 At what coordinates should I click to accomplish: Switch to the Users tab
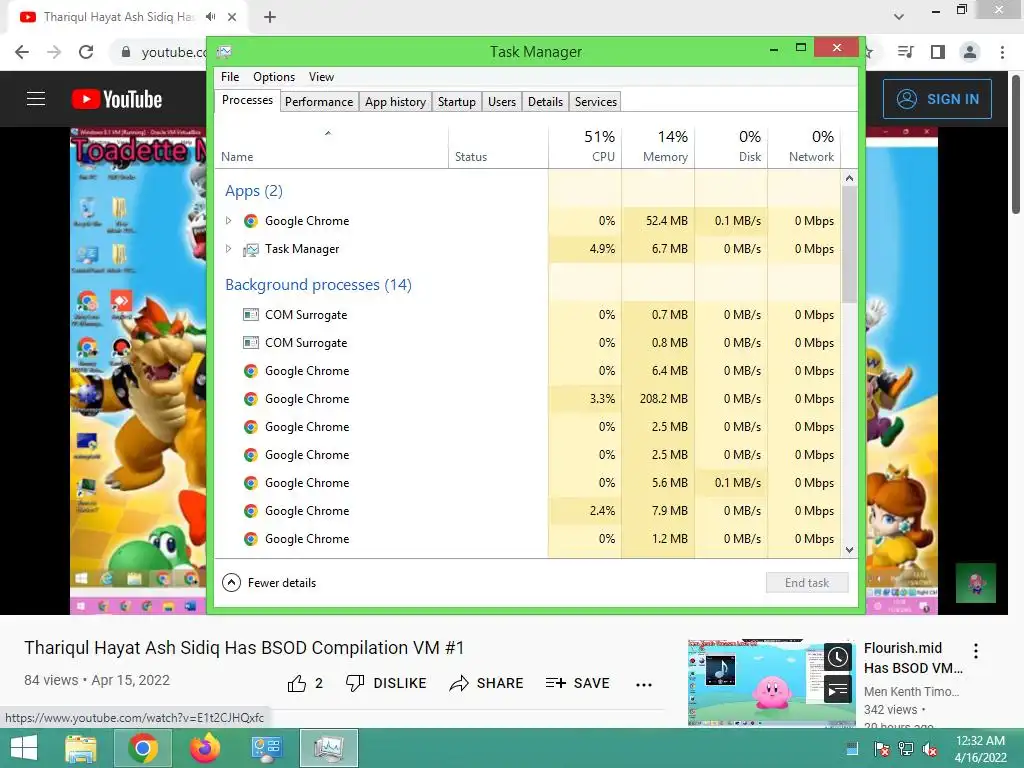coord(502,102)
